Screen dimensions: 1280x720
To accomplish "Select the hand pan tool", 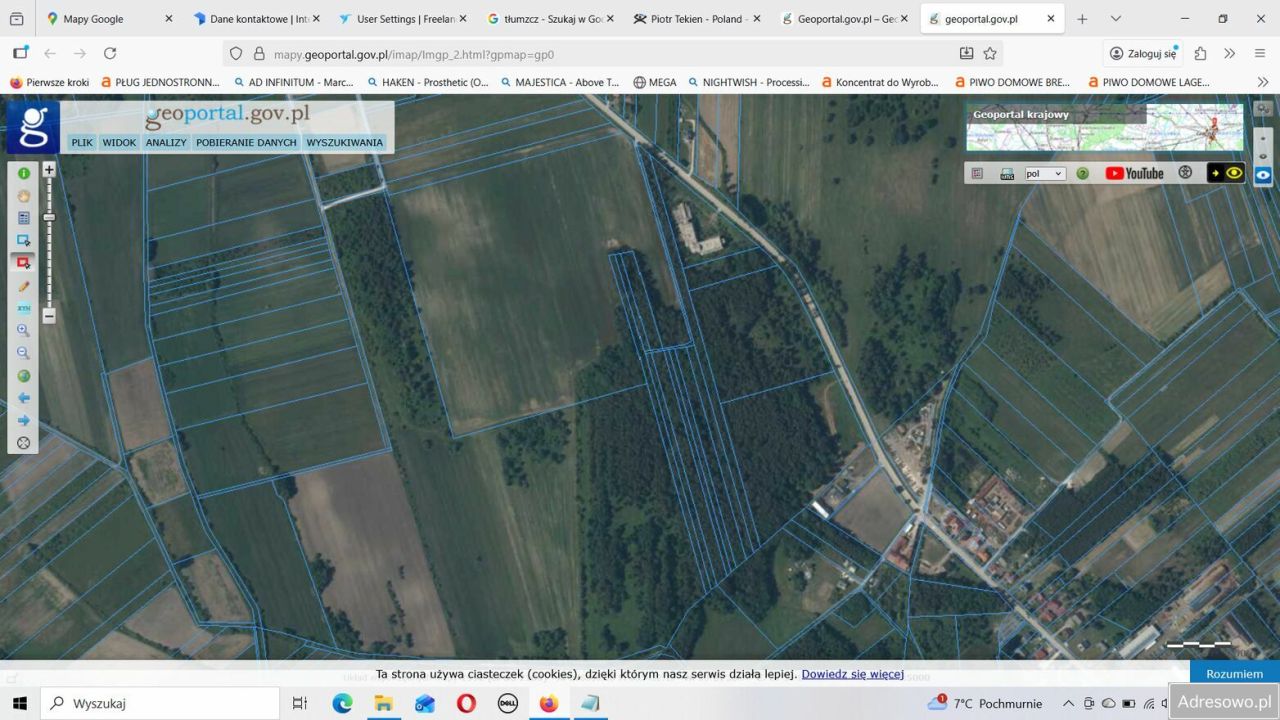I will click(x=24, y=196).
